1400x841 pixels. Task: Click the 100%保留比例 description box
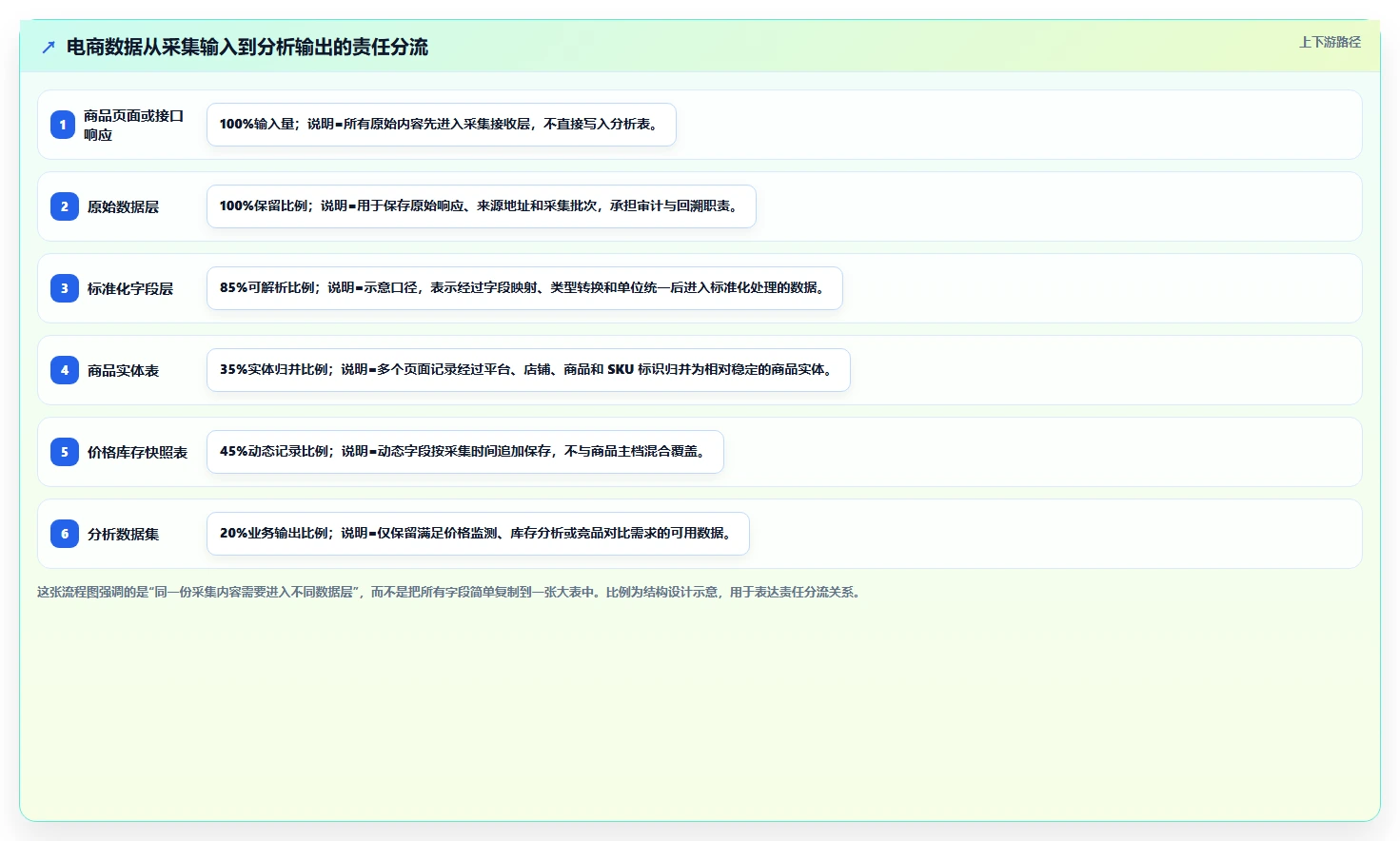[482, 206]
